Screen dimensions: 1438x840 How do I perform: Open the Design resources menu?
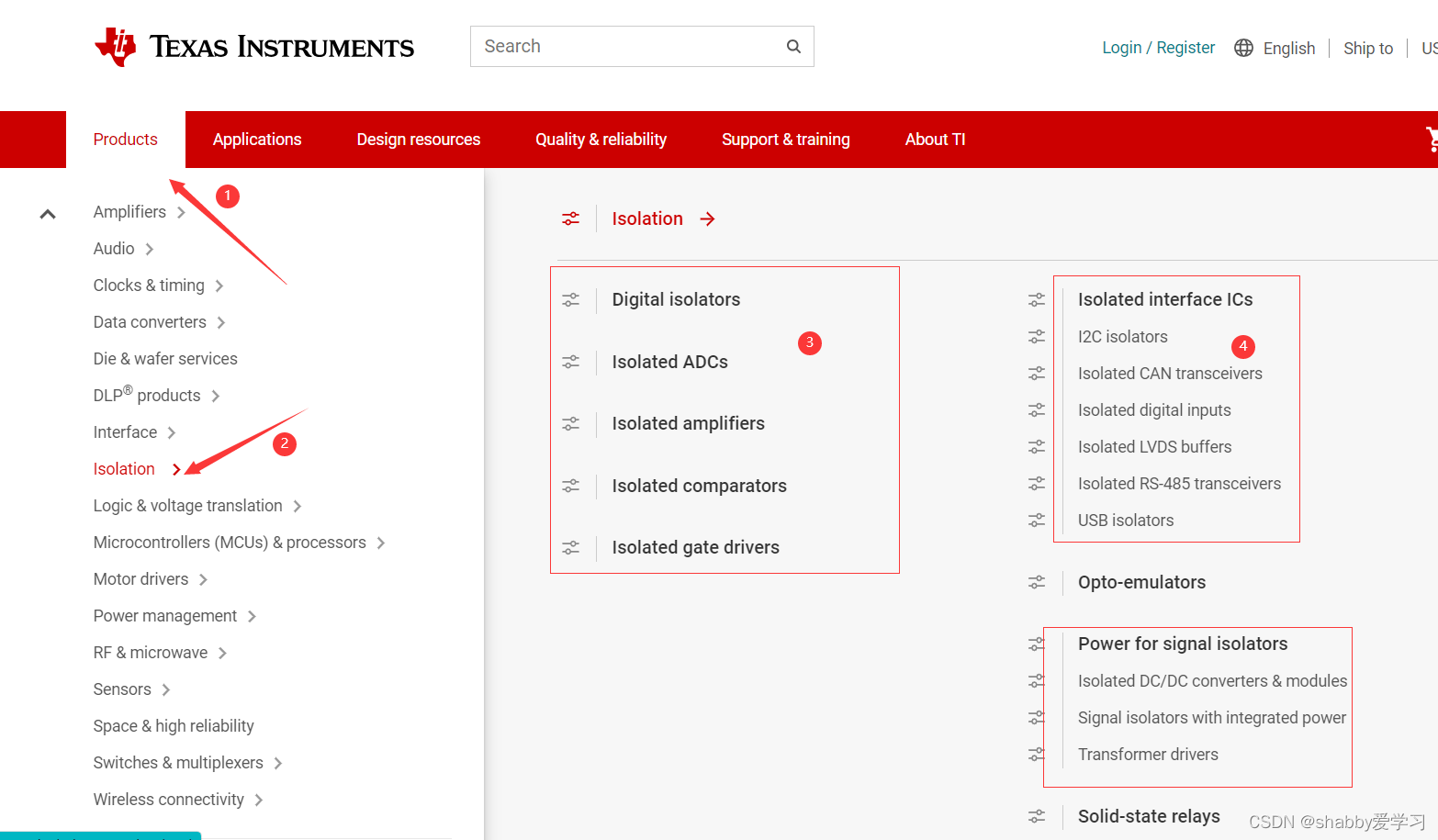419,140
